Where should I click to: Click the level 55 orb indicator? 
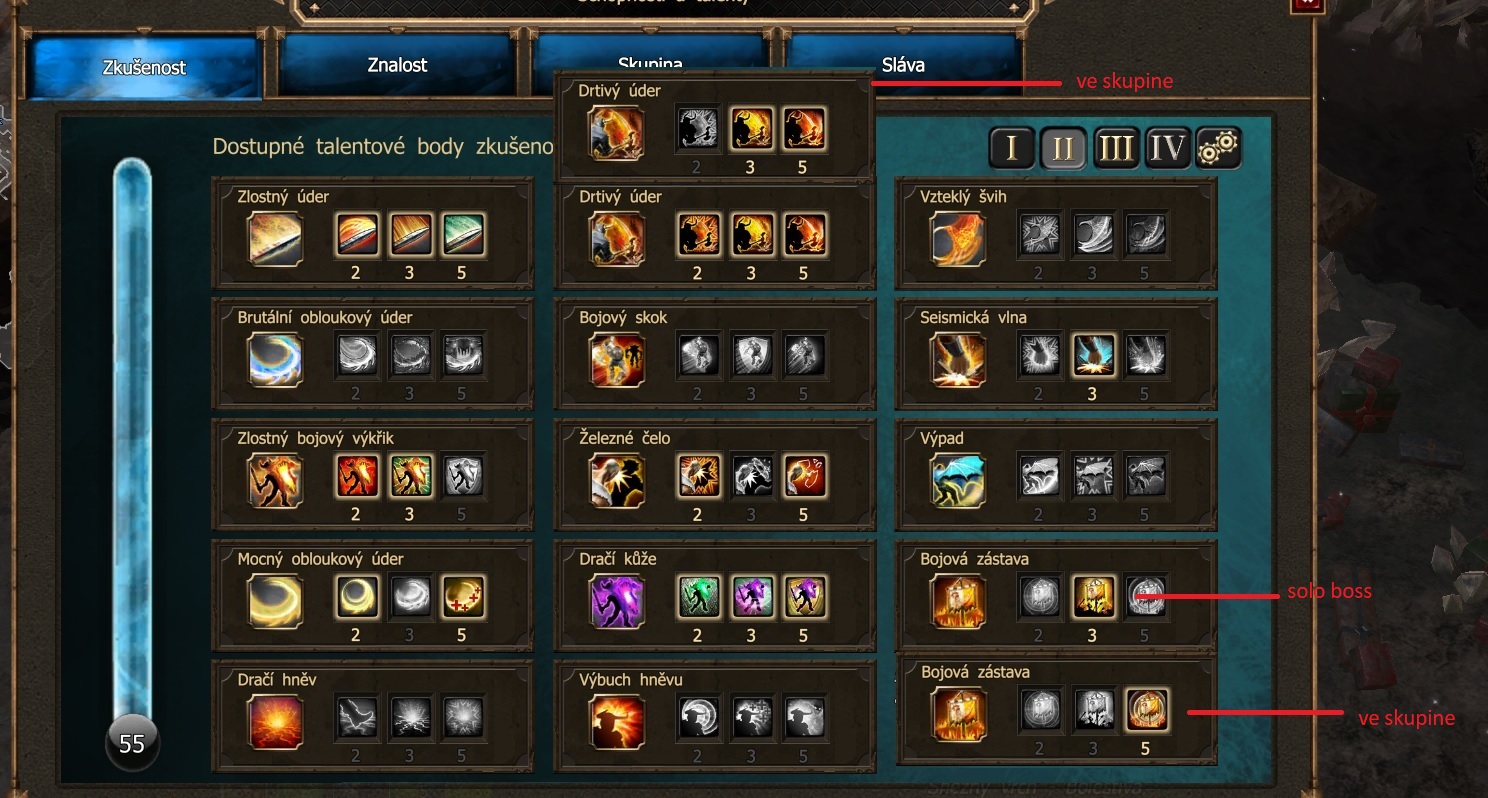[x=132, y=744]
